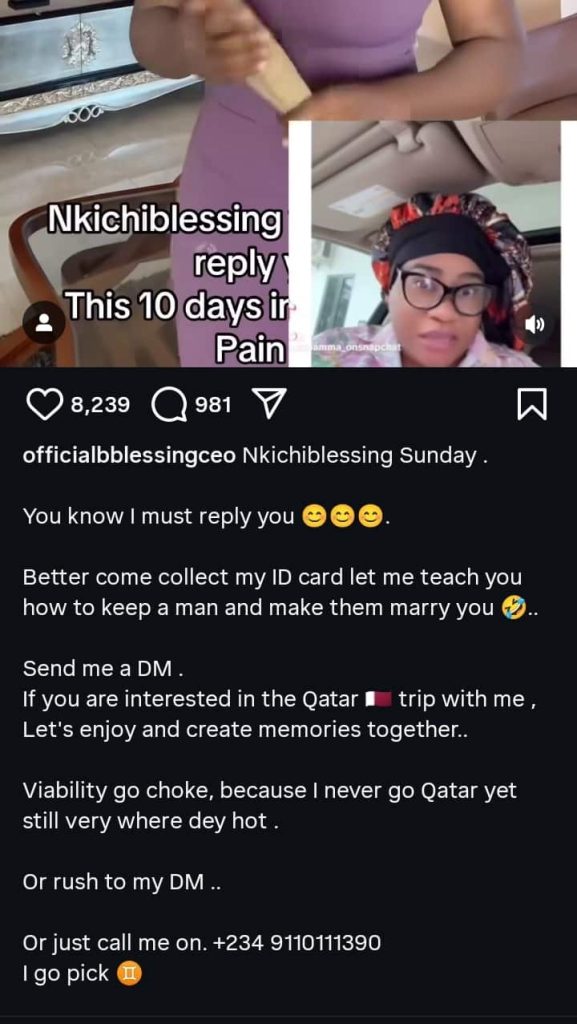Tap the Qatar flag emoji in caption
577x1024 pixels.
pyautogui.click(x=378, y=699)
